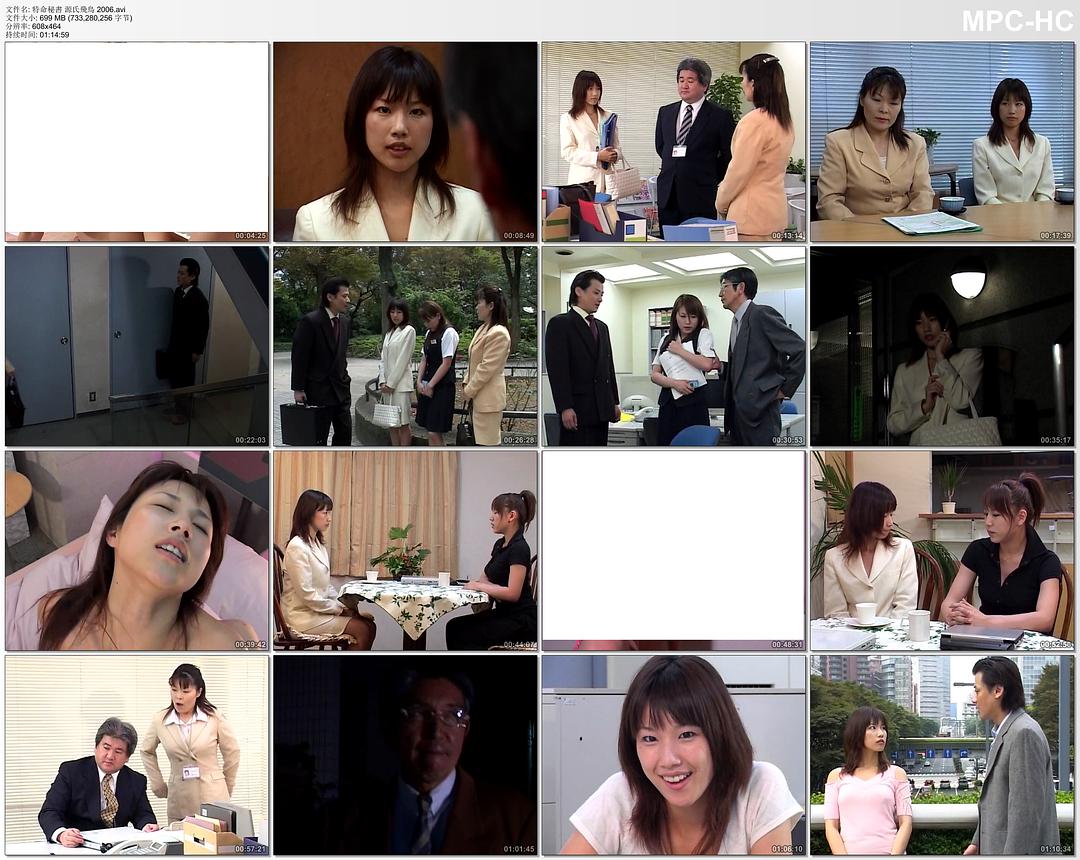Select the thumbnail timestamped 00:39:42
Screen dimensions: 1080x860
click(x=137, y=551)
